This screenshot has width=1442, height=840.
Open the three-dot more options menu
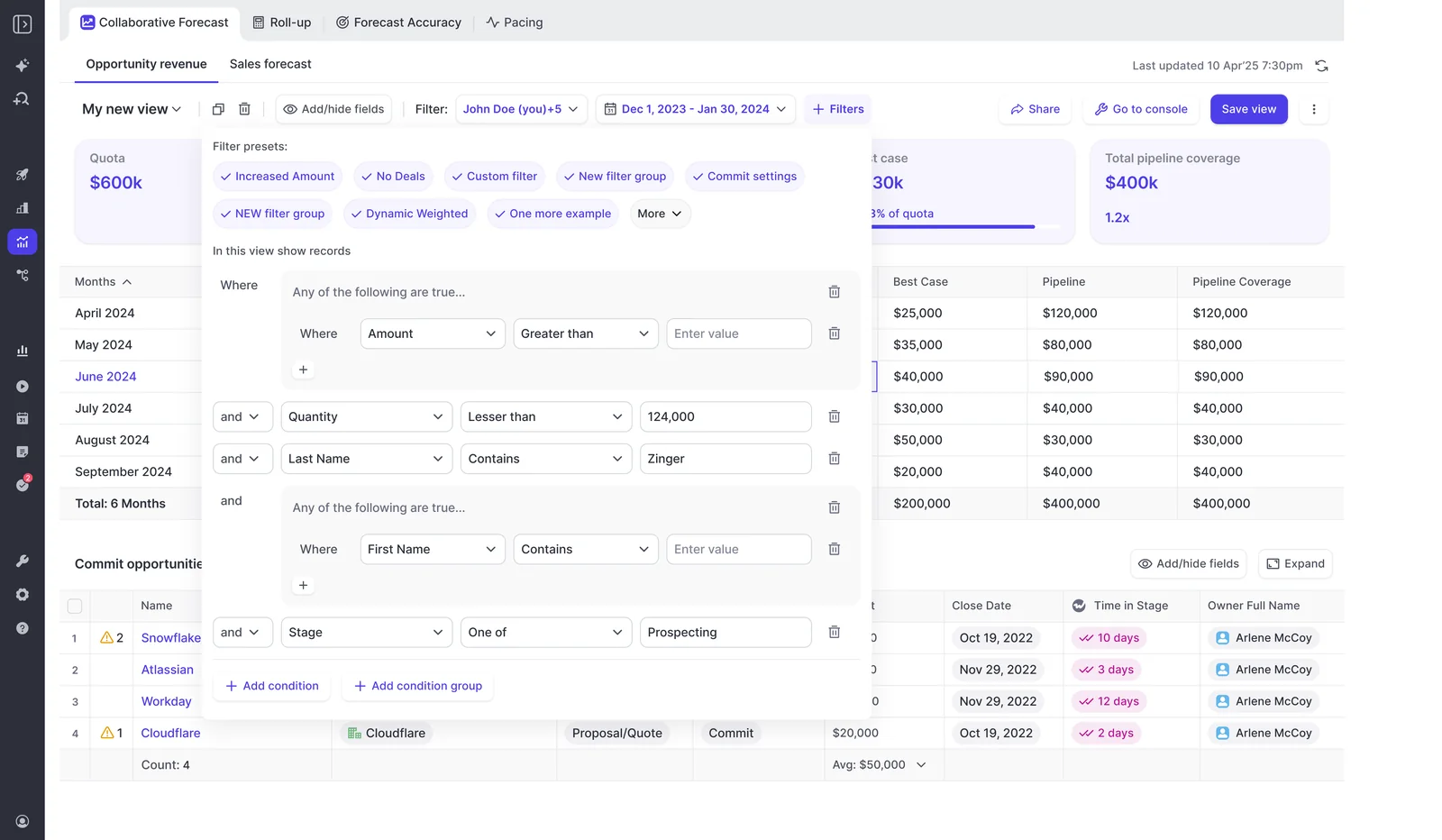(1314, 109)
